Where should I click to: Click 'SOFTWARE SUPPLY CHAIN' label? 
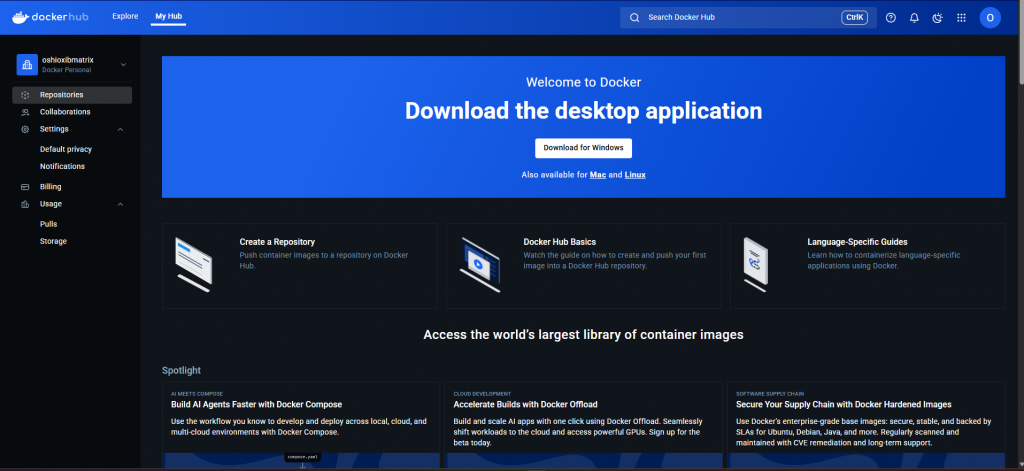(x=770, y=394)
